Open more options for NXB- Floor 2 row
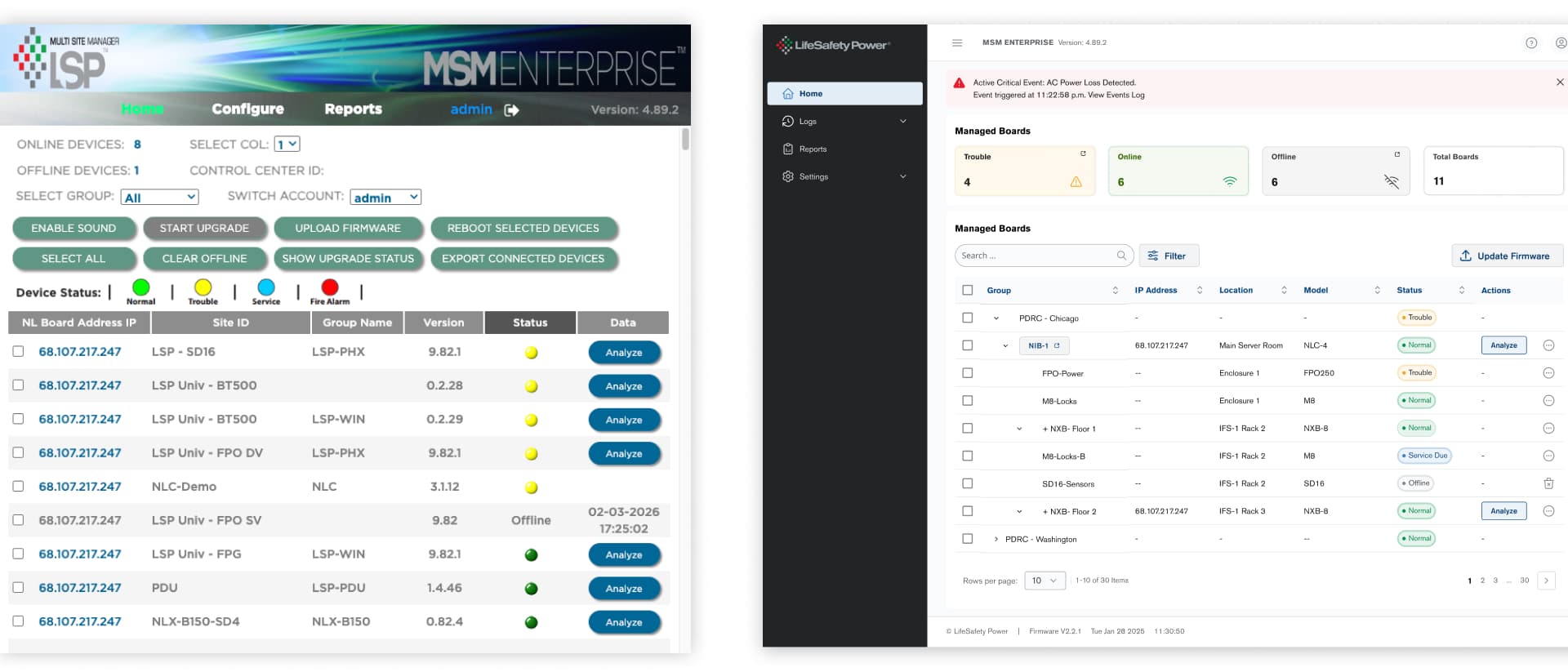The height and width of the screenshot is (672, 1568). [x=1548, y=511]
